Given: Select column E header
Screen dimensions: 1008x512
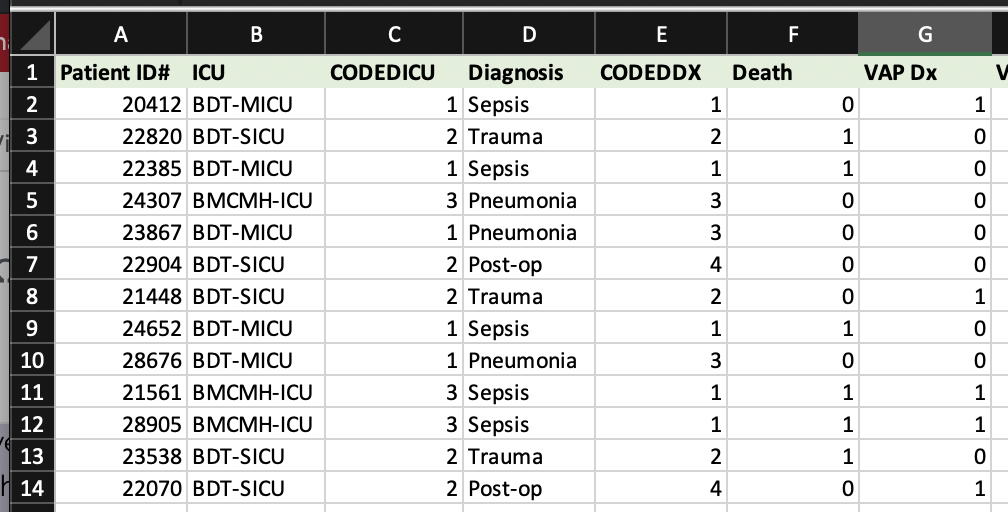Looking at the screenshot, I should tap(661, 35).
